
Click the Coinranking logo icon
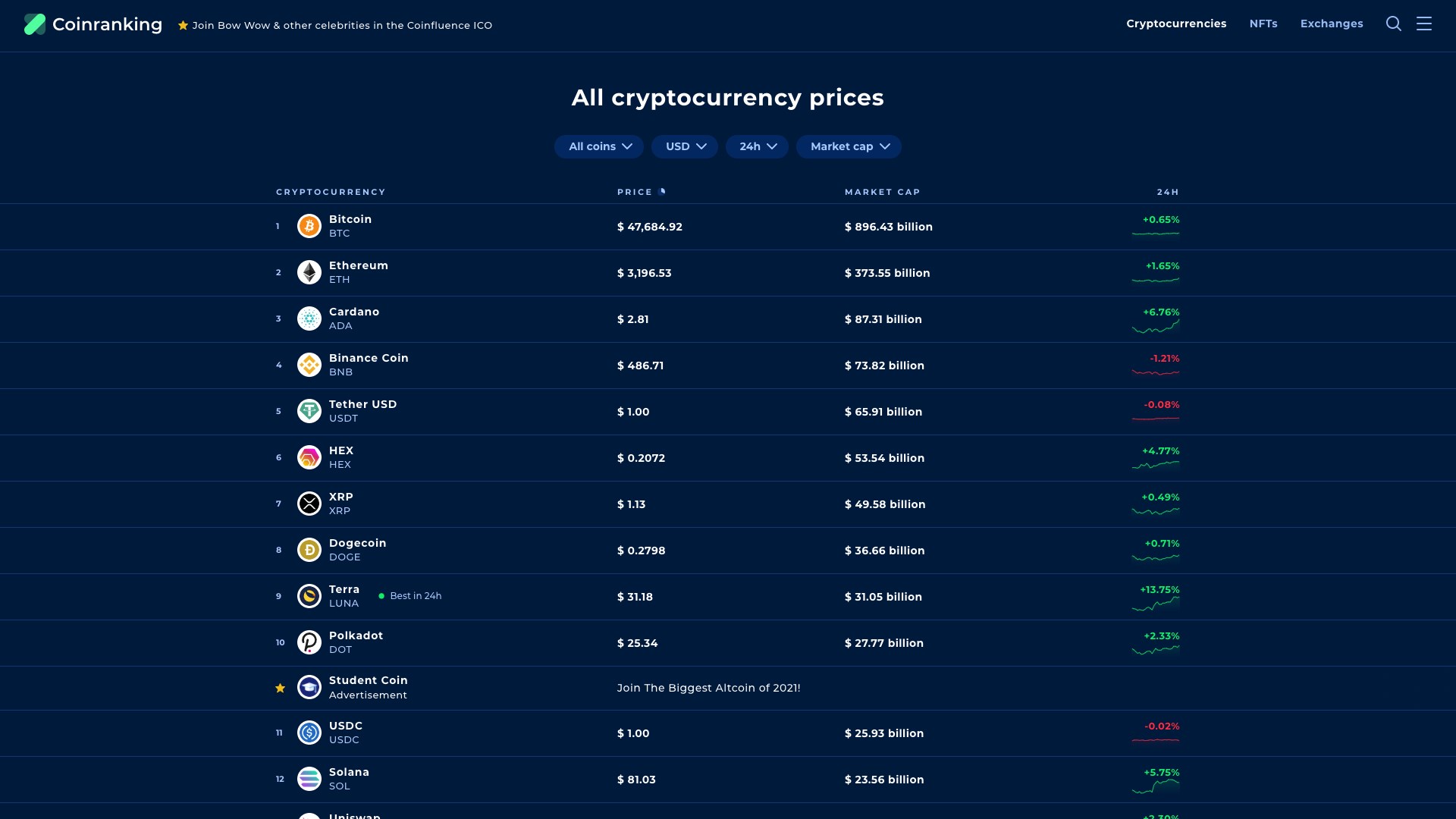[x=35, y=24]
